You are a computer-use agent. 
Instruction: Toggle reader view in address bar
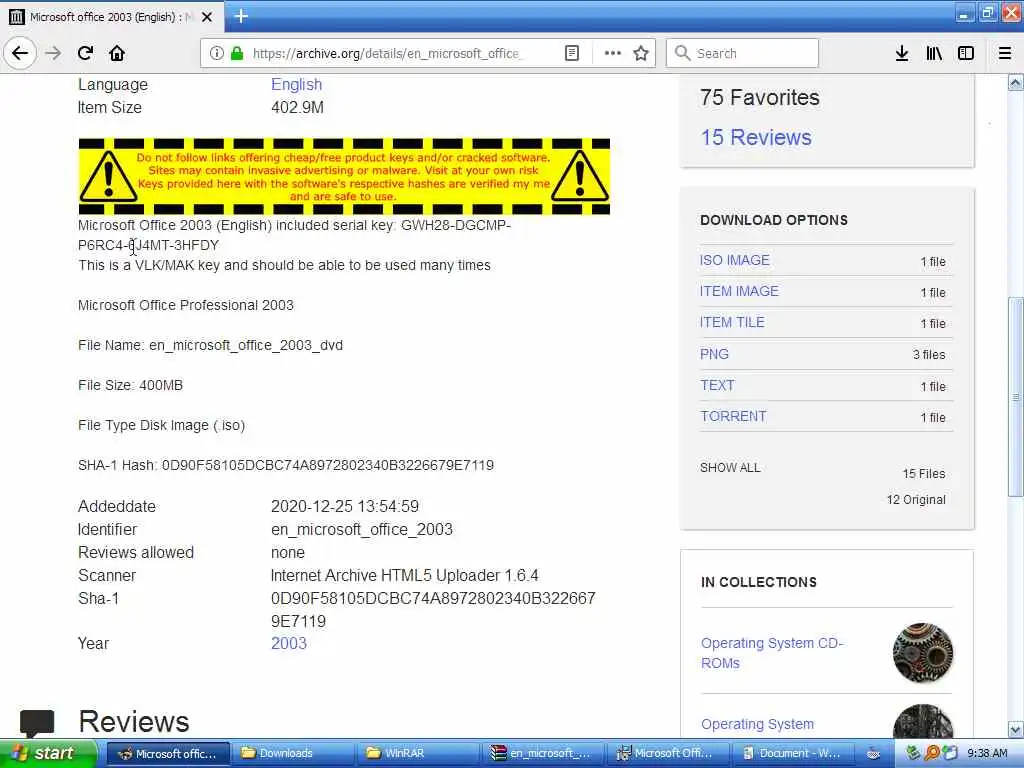pos(571,53)
